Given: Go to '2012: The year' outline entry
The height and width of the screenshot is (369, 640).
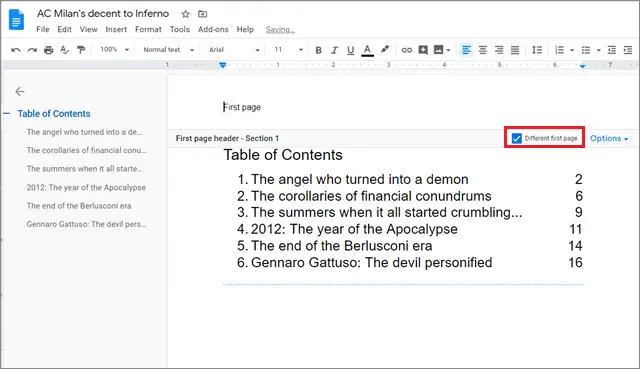Looking at the screenshot, I should 86,187.
